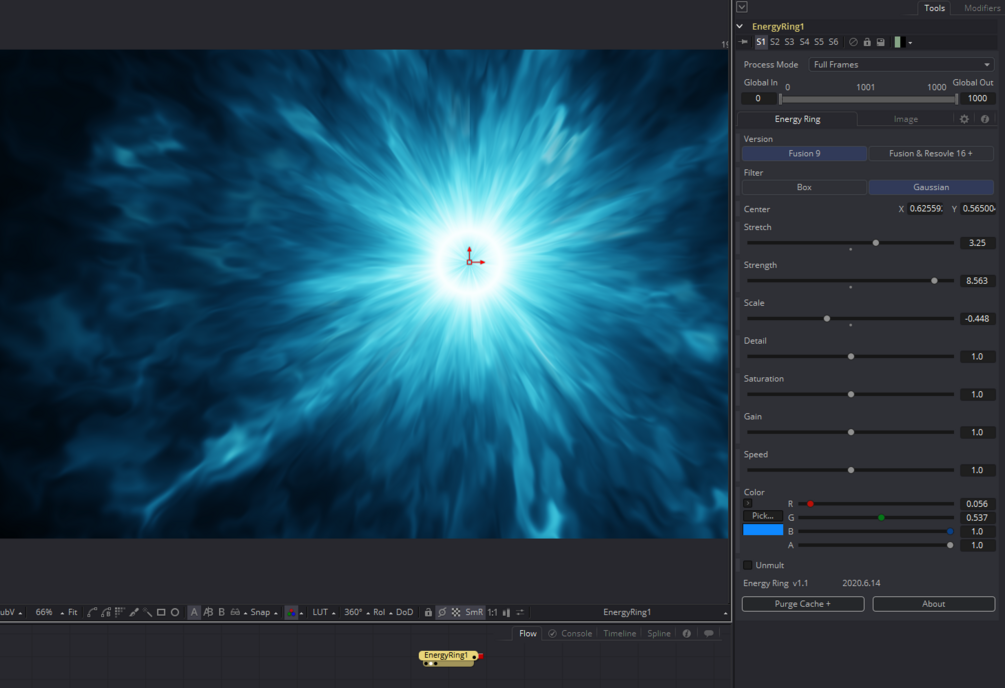Select the polyline tool in viewer toolbar
Viewport: 1005px width, 688px height.
92,612
